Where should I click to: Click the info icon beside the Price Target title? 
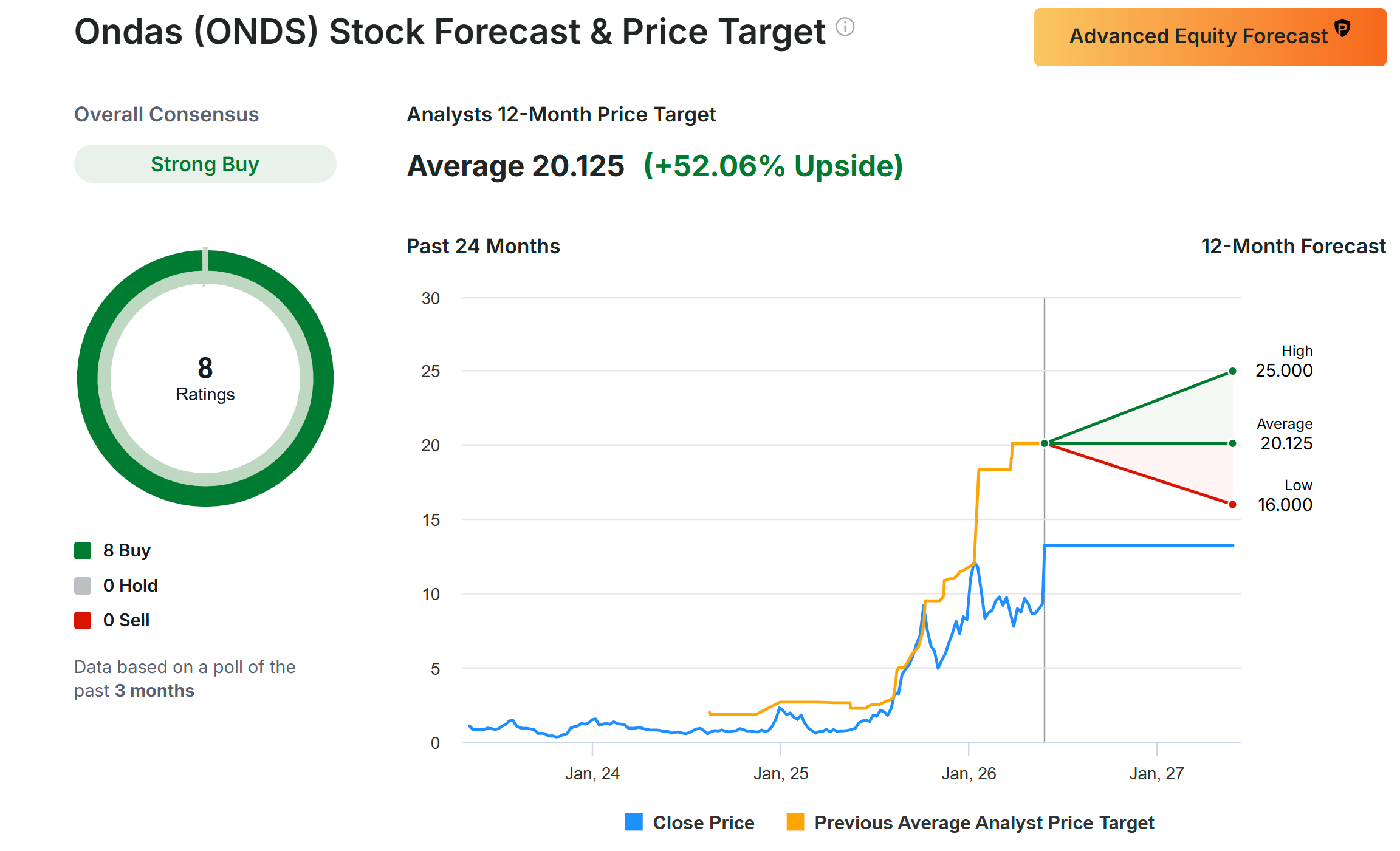point(845,27)
